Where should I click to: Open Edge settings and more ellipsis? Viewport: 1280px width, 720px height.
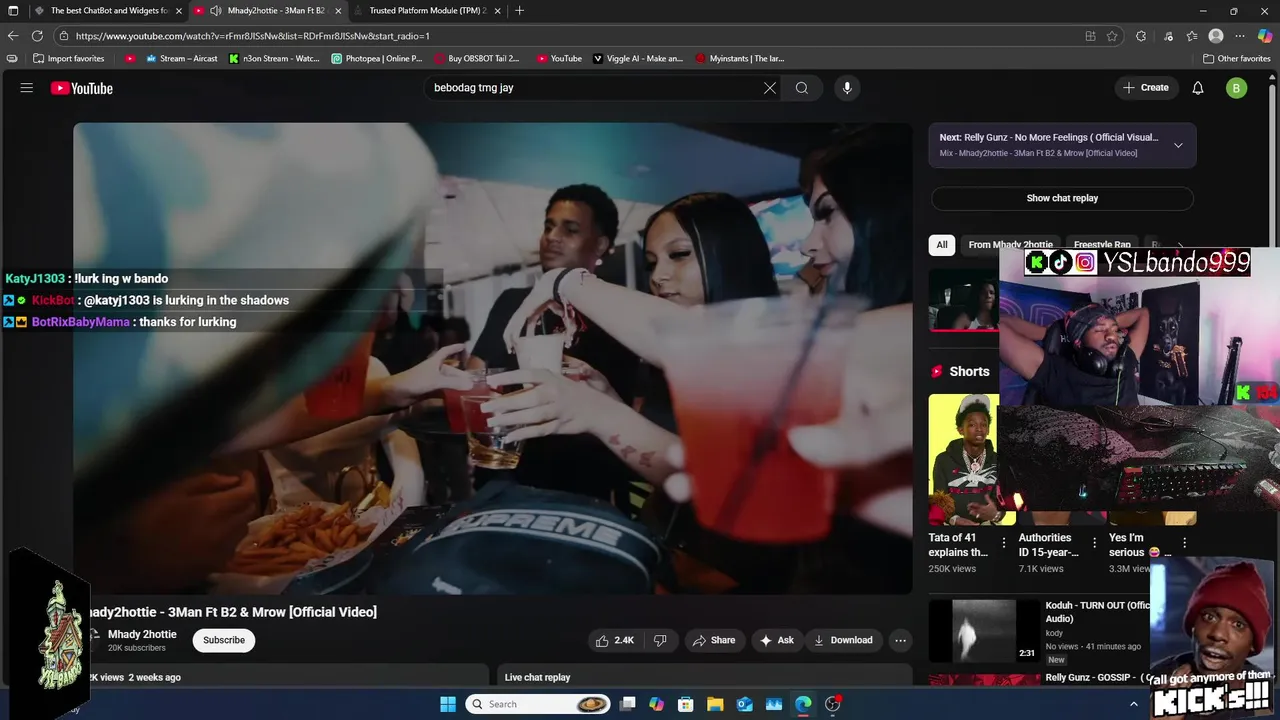tap(1241, 36)
